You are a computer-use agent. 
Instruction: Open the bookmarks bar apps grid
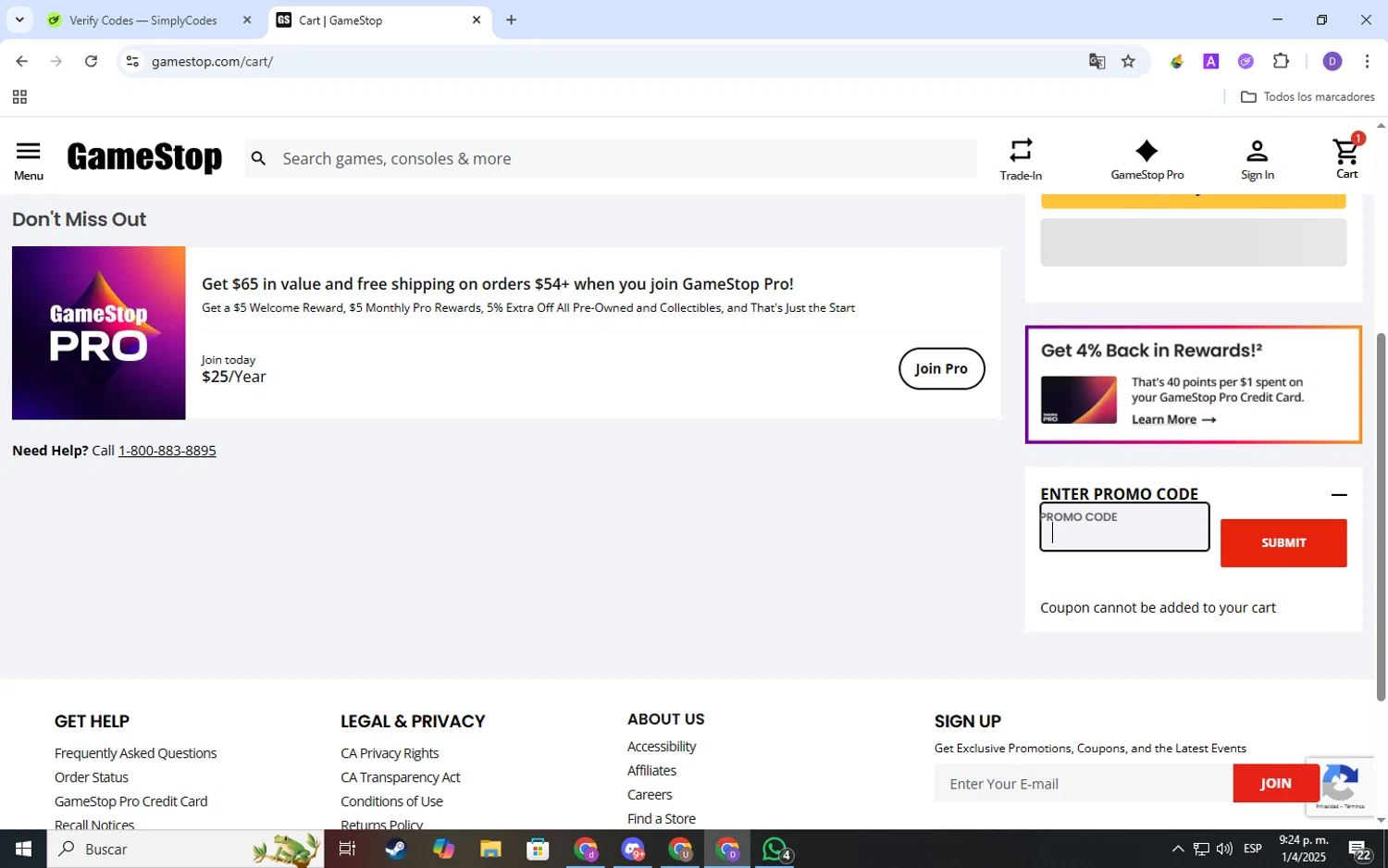click(x=19, y=96)
